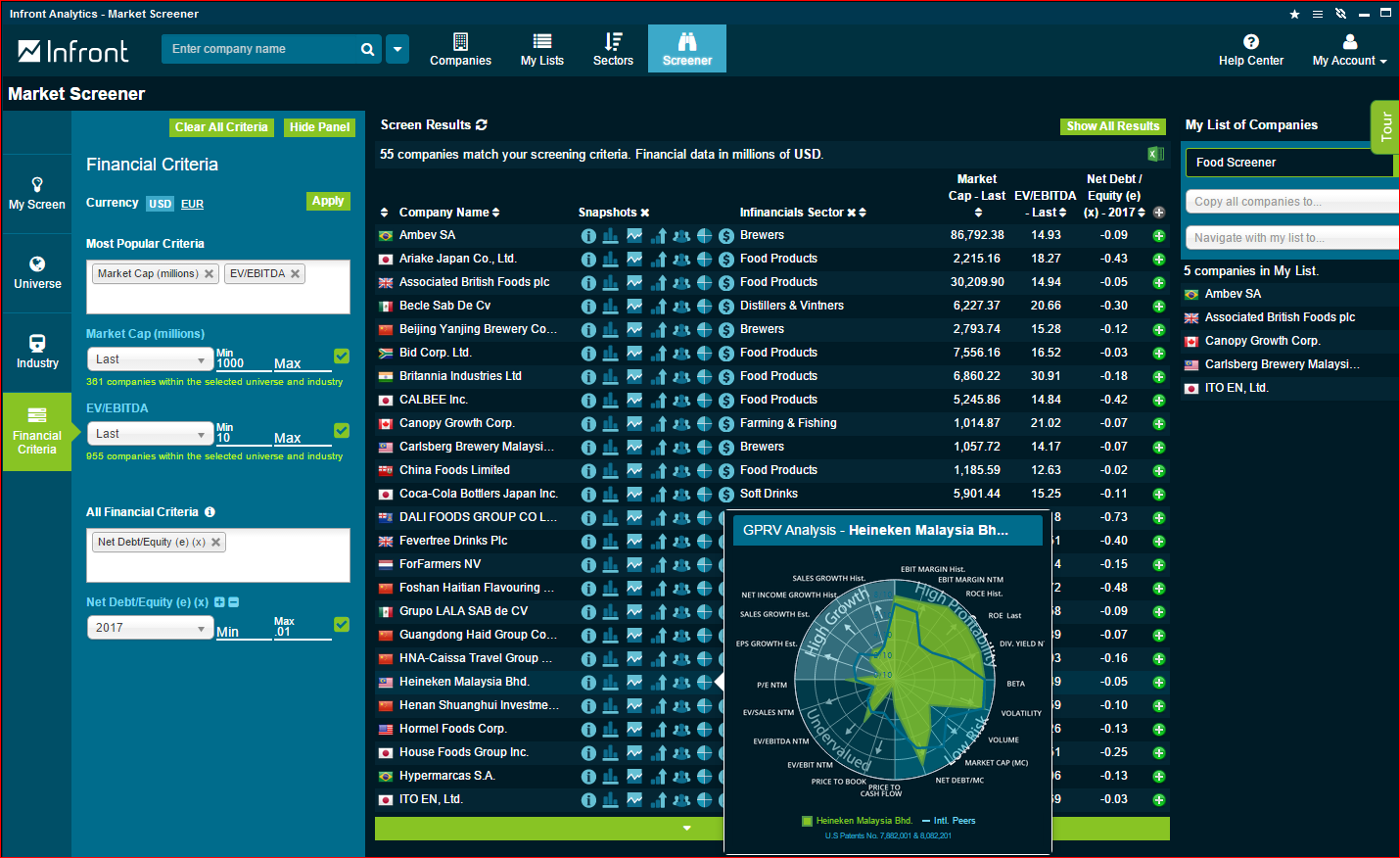Click the Hide Panel button

(x=319, y=127)
